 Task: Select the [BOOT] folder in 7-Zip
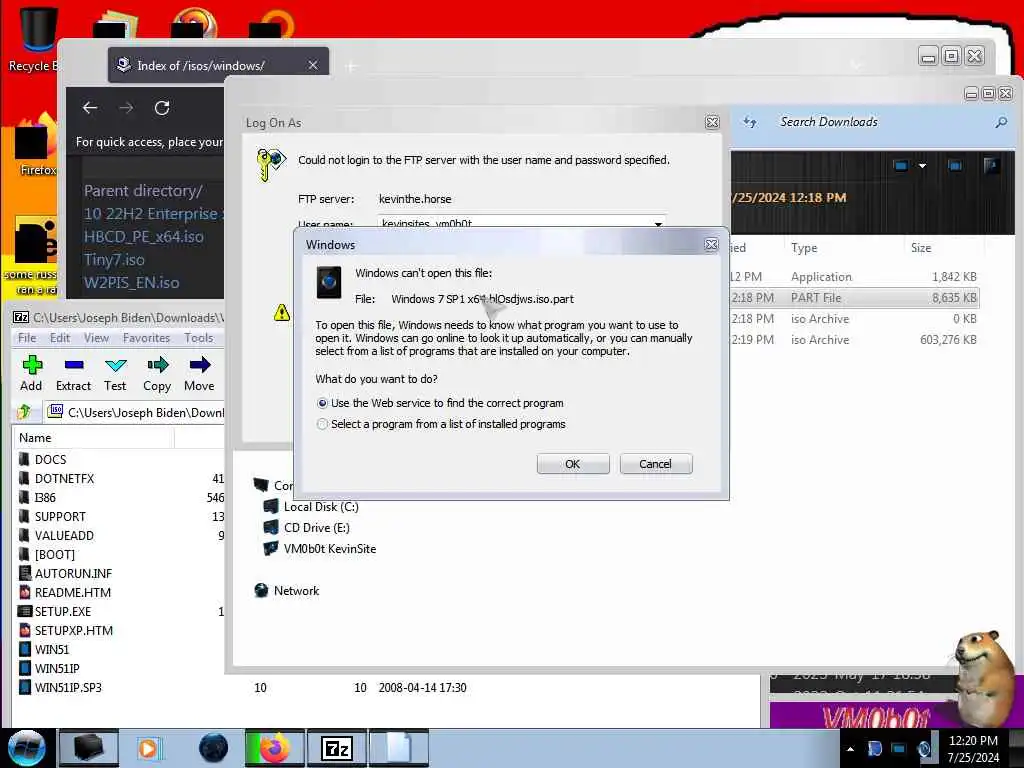55,554
